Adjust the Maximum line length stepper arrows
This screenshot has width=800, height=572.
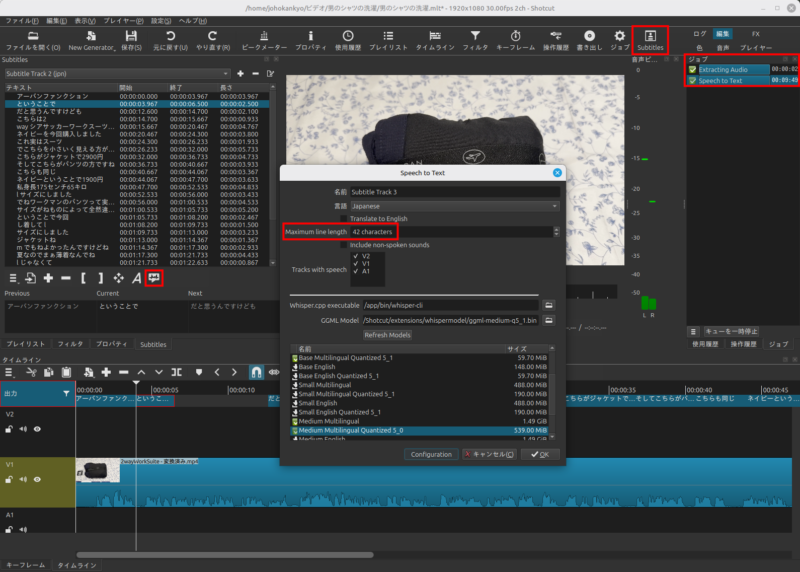click(556, 232)
